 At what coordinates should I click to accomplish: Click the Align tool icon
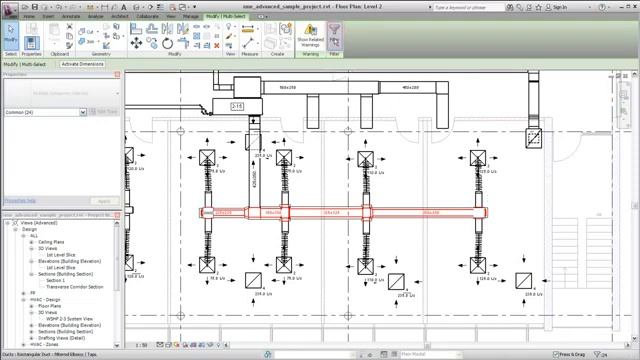click(136, 29)
